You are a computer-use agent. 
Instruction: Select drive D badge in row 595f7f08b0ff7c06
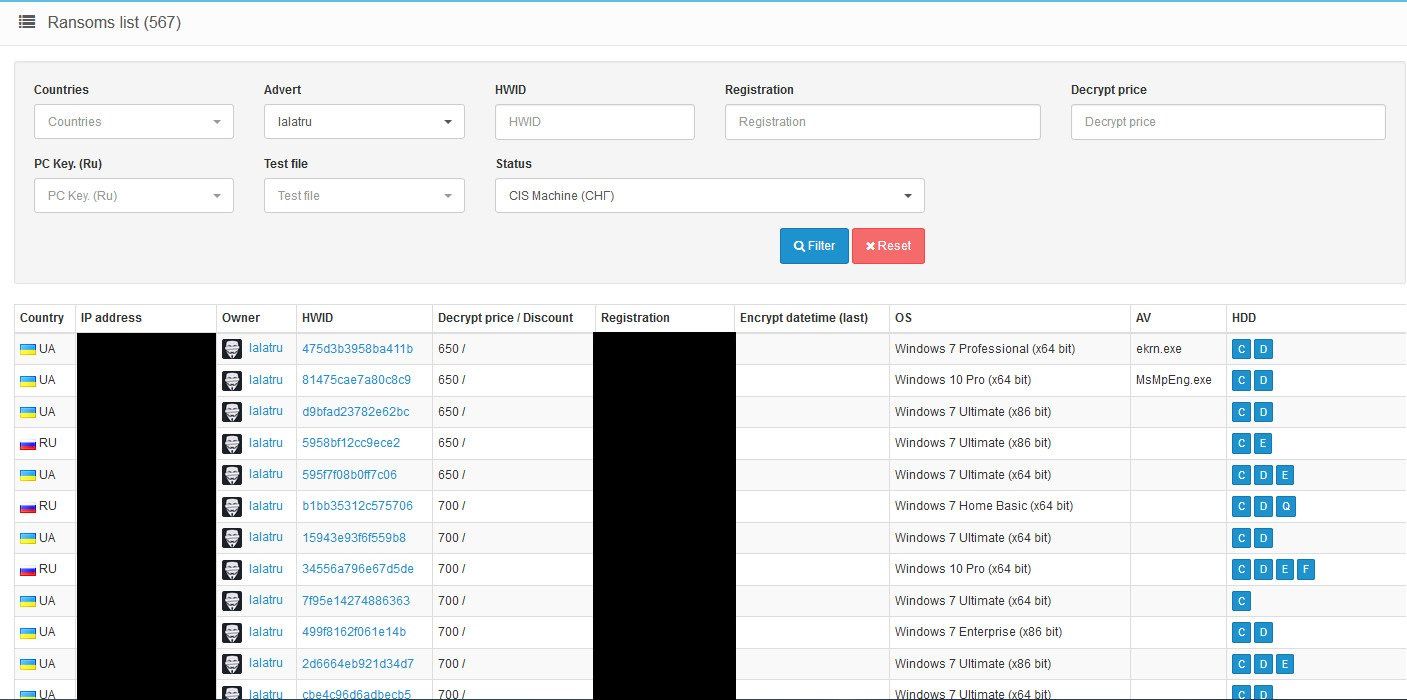tap(1263, 475)
